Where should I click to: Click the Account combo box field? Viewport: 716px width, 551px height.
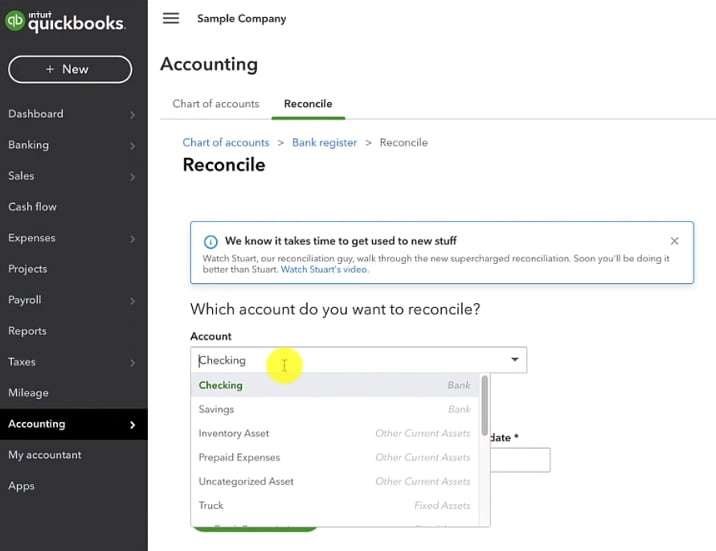tap(358, 360)
